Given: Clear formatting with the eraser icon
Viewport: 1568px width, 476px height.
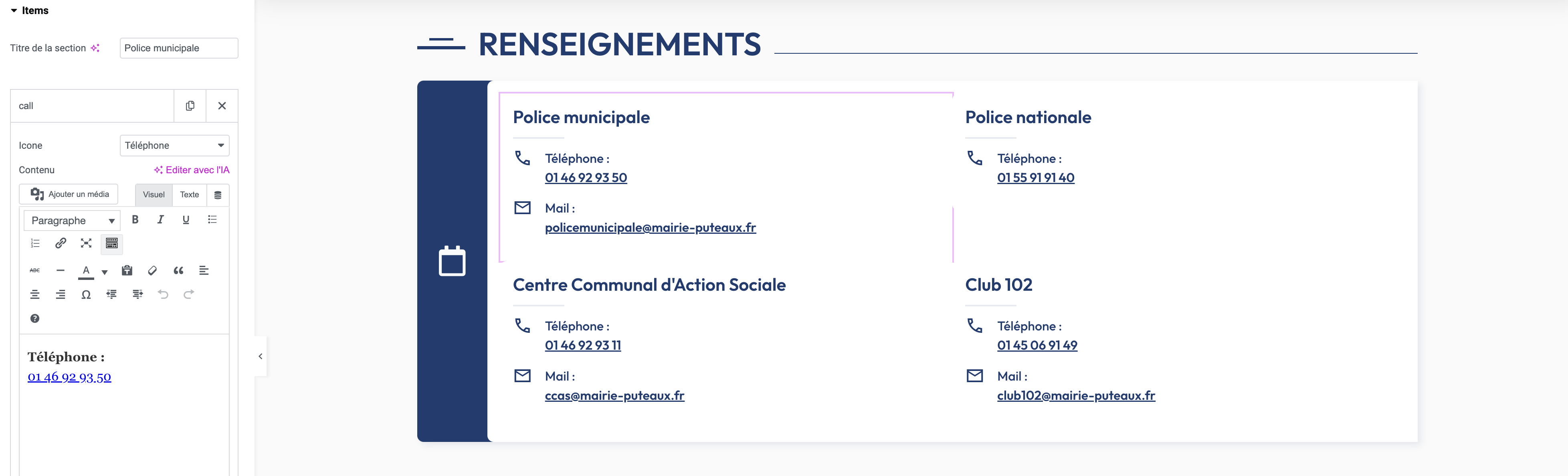Looking at the screenshot, I should 153,270.
